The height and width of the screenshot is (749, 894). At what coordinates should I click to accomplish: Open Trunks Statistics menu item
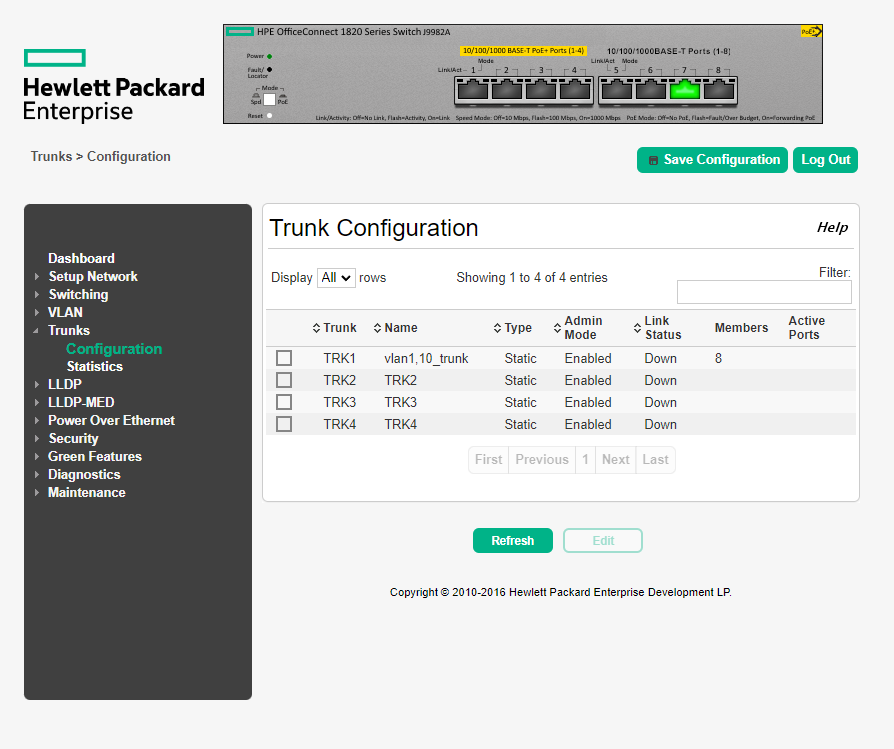[x=95, y=367]
